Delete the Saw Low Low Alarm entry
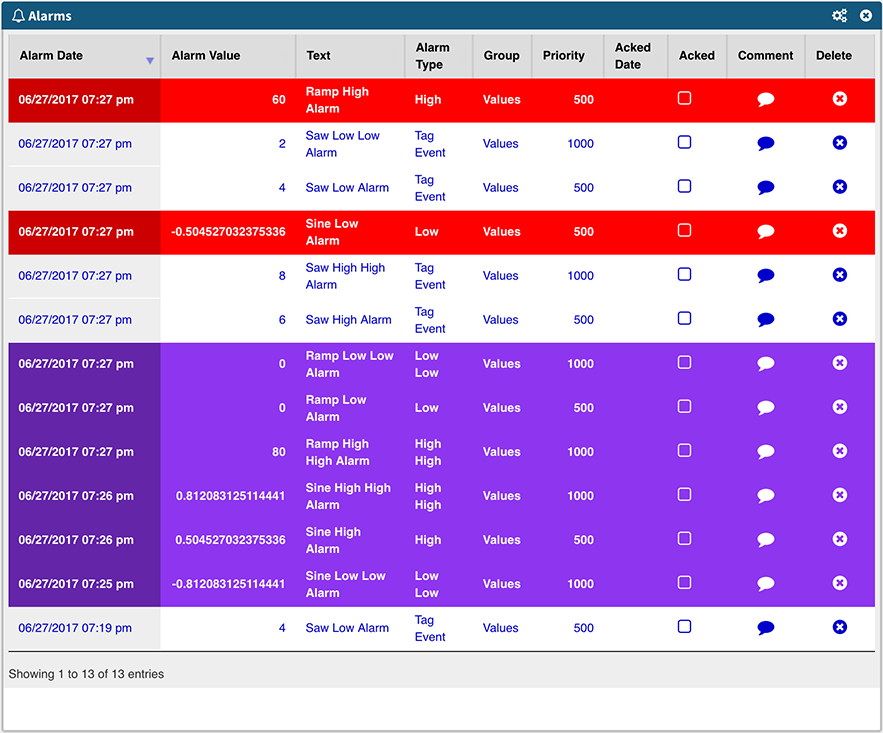Screen dimensions: 883x733 [x=840, y=143]
